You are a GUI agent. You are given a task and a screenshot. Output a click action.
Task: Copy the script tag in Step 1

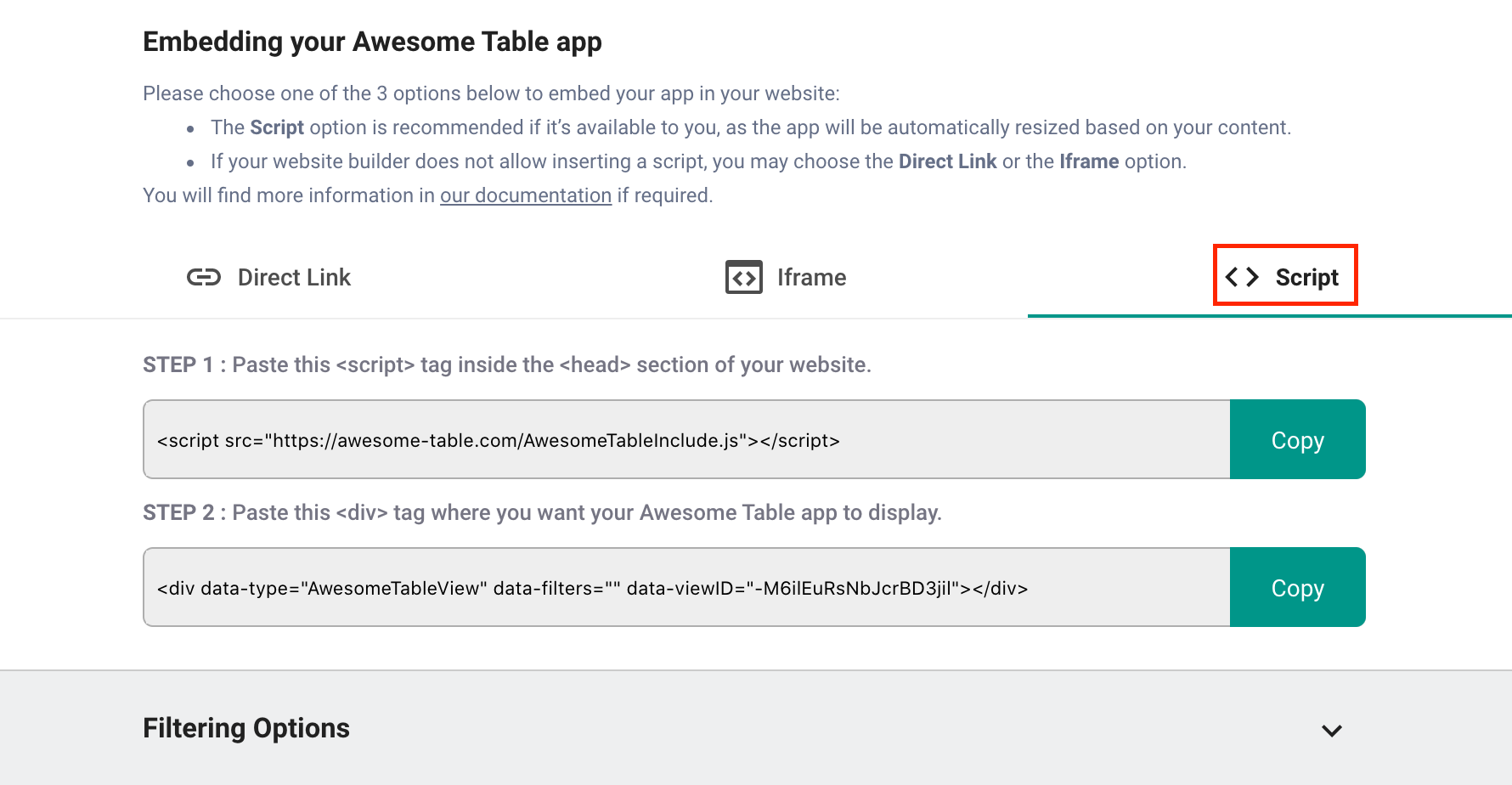click(1298, 439)
